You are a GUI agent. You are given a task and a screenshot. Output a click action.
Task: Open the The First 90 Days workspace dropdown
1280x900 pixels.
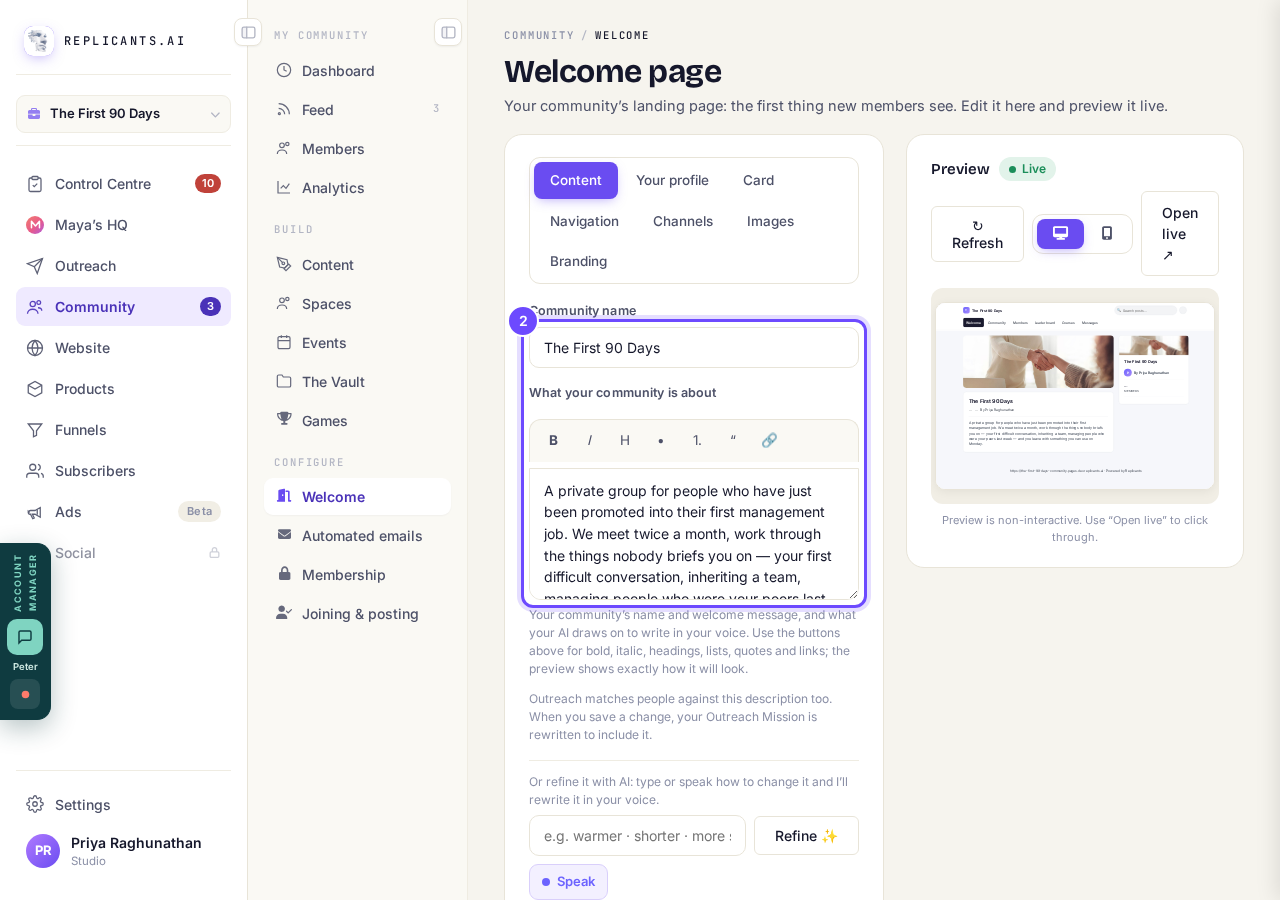tap(123, 114)
